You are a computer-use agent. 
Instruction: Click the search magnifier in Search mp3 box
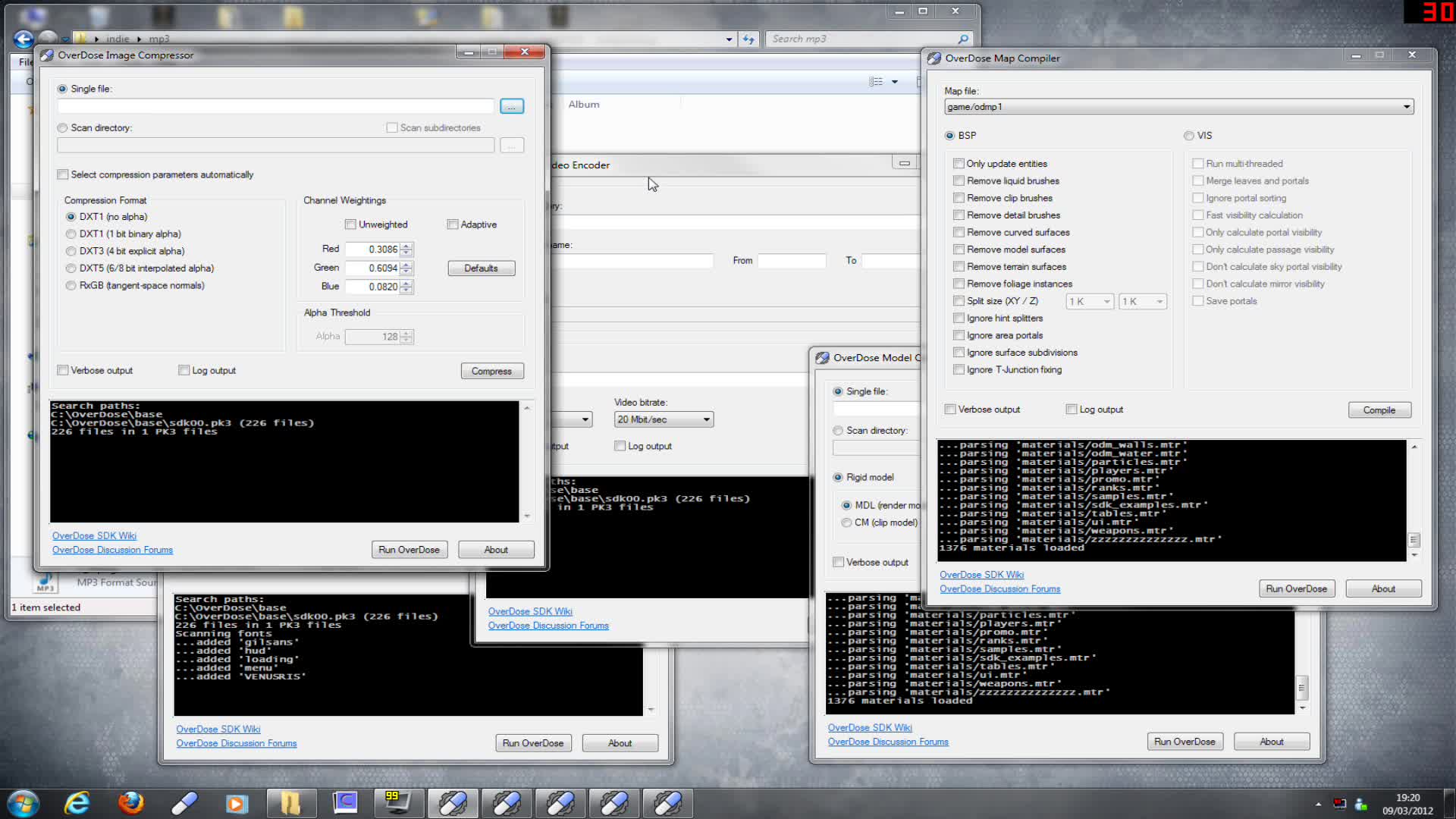pos(963,39)
